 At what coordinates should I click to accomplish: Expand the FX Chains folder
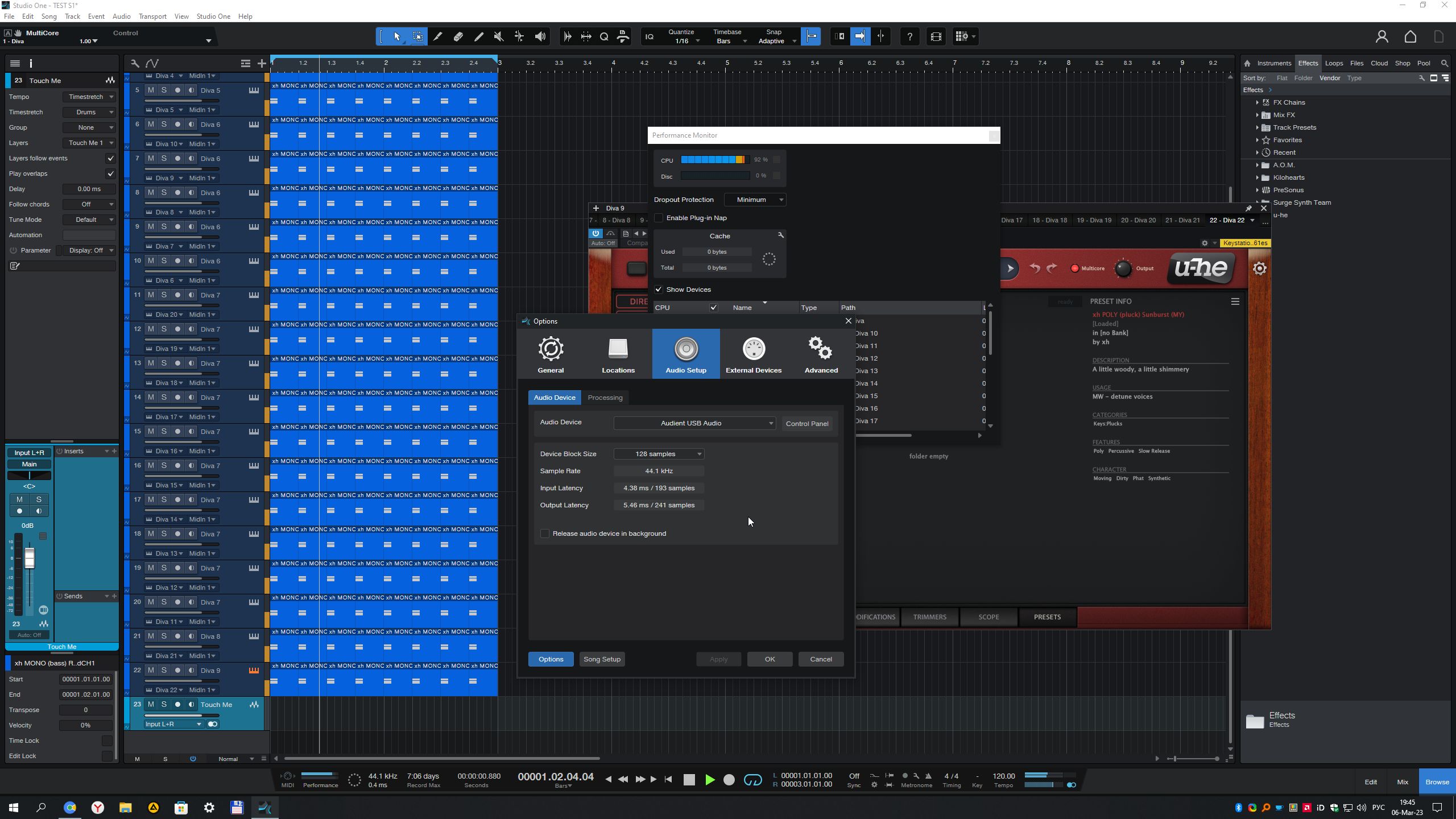1257,102
